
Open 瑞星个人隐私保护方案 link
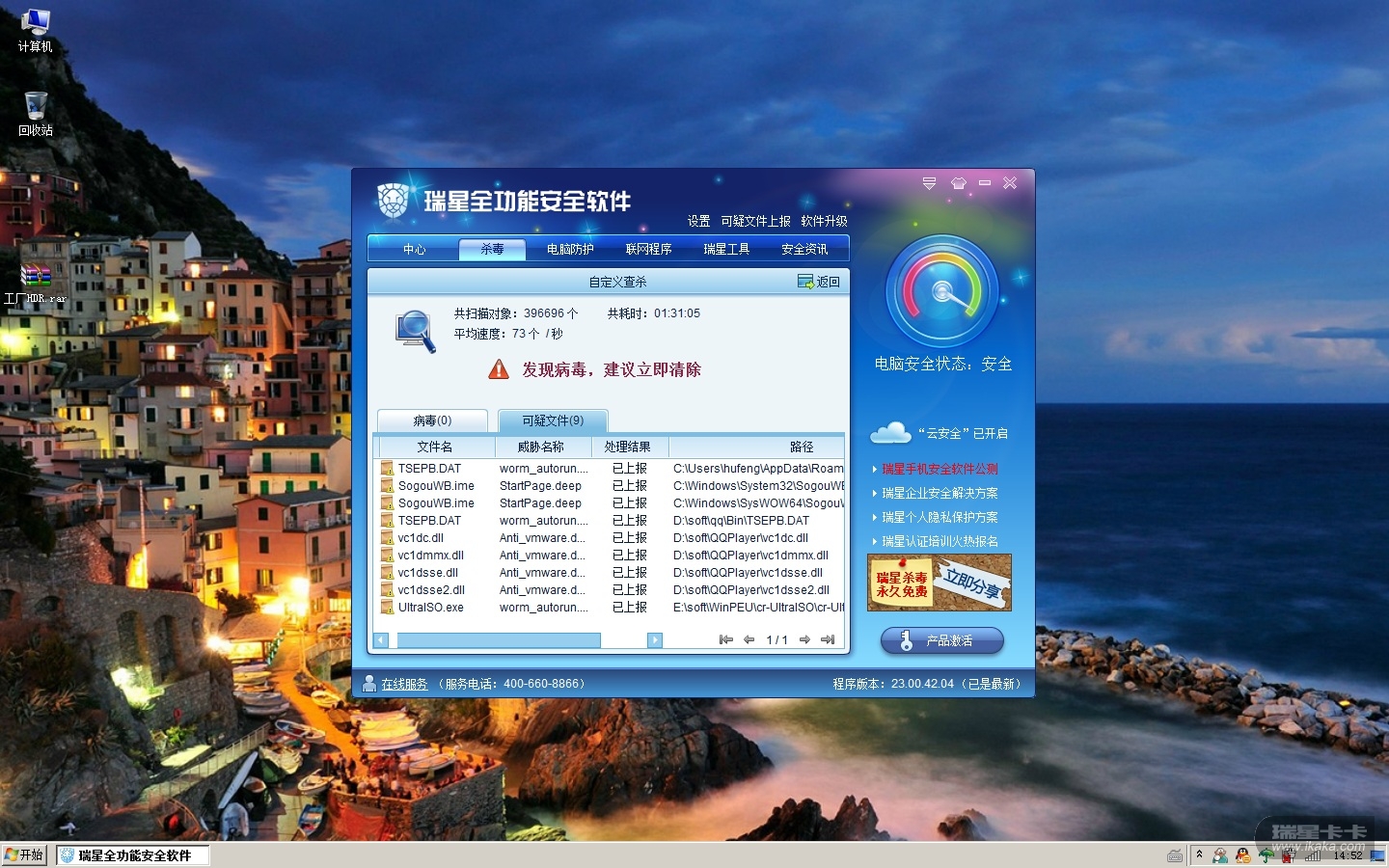[x=940, y=517]
